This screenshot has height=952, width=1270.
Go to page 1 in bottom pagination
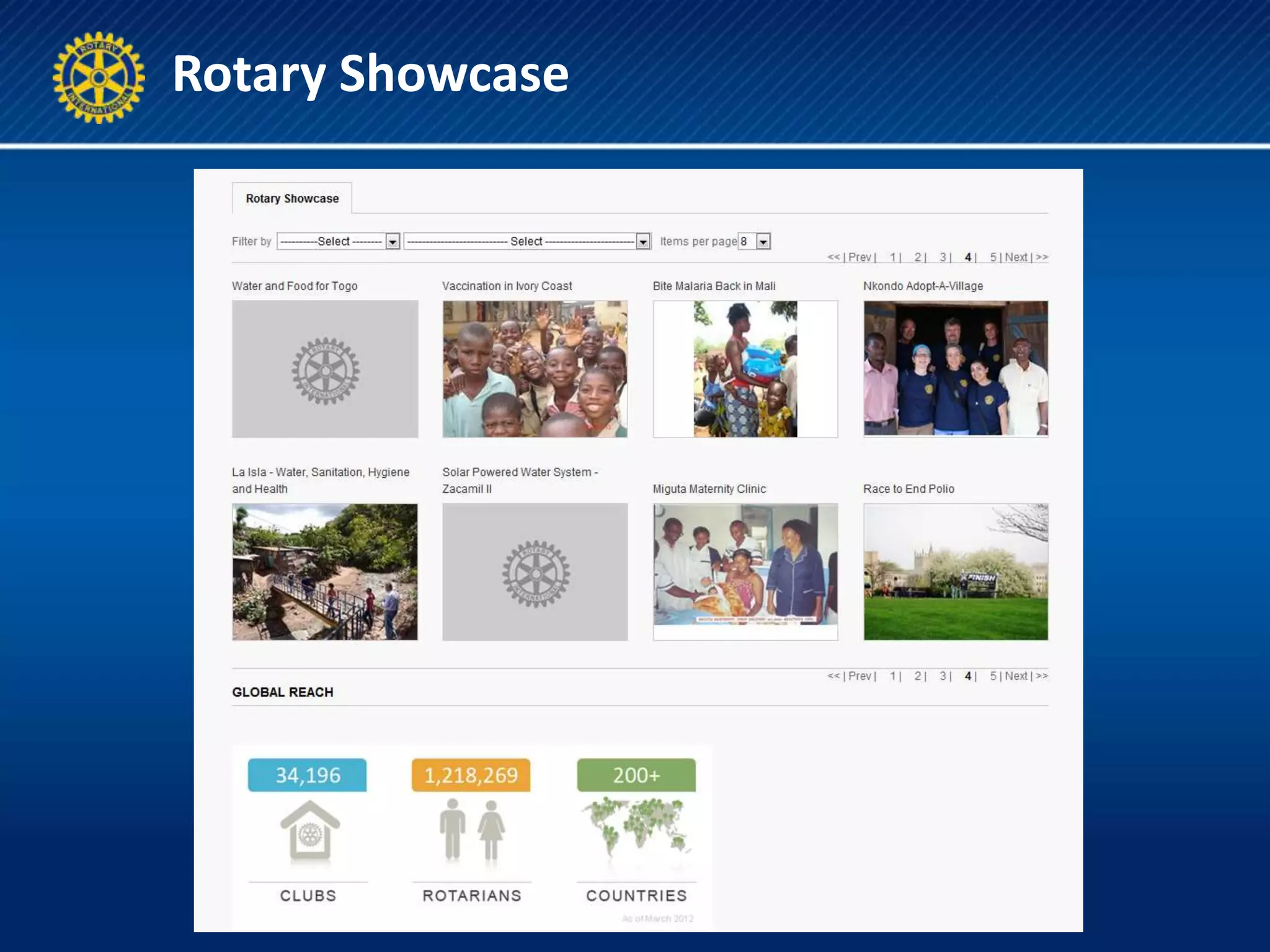click(x=893, y=676)
